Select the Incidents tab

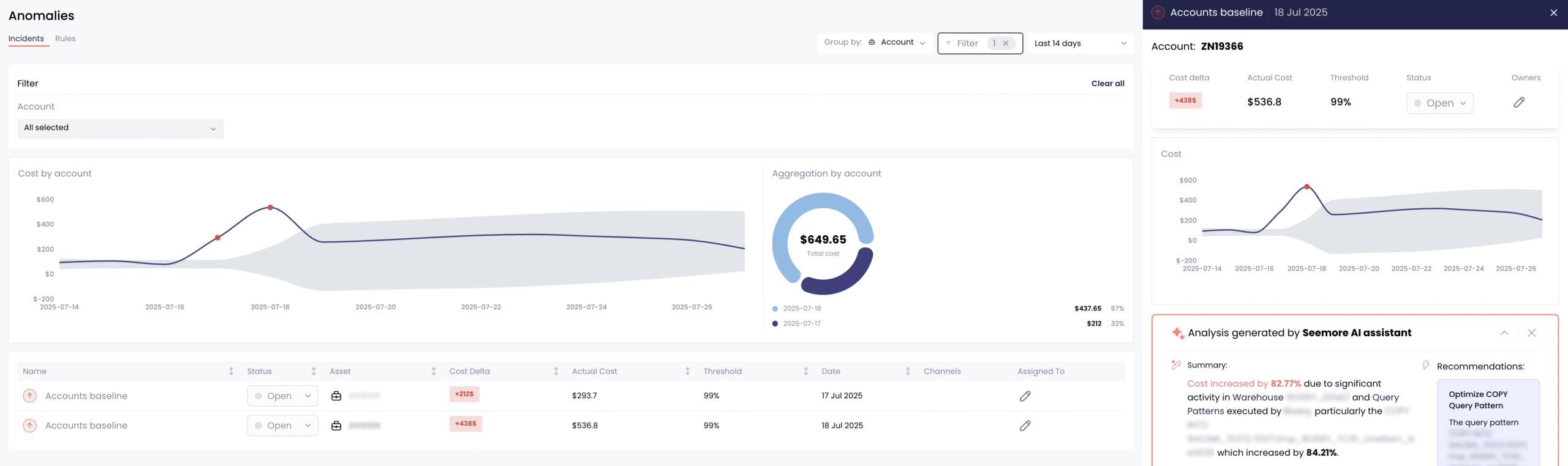coord(26,39)
